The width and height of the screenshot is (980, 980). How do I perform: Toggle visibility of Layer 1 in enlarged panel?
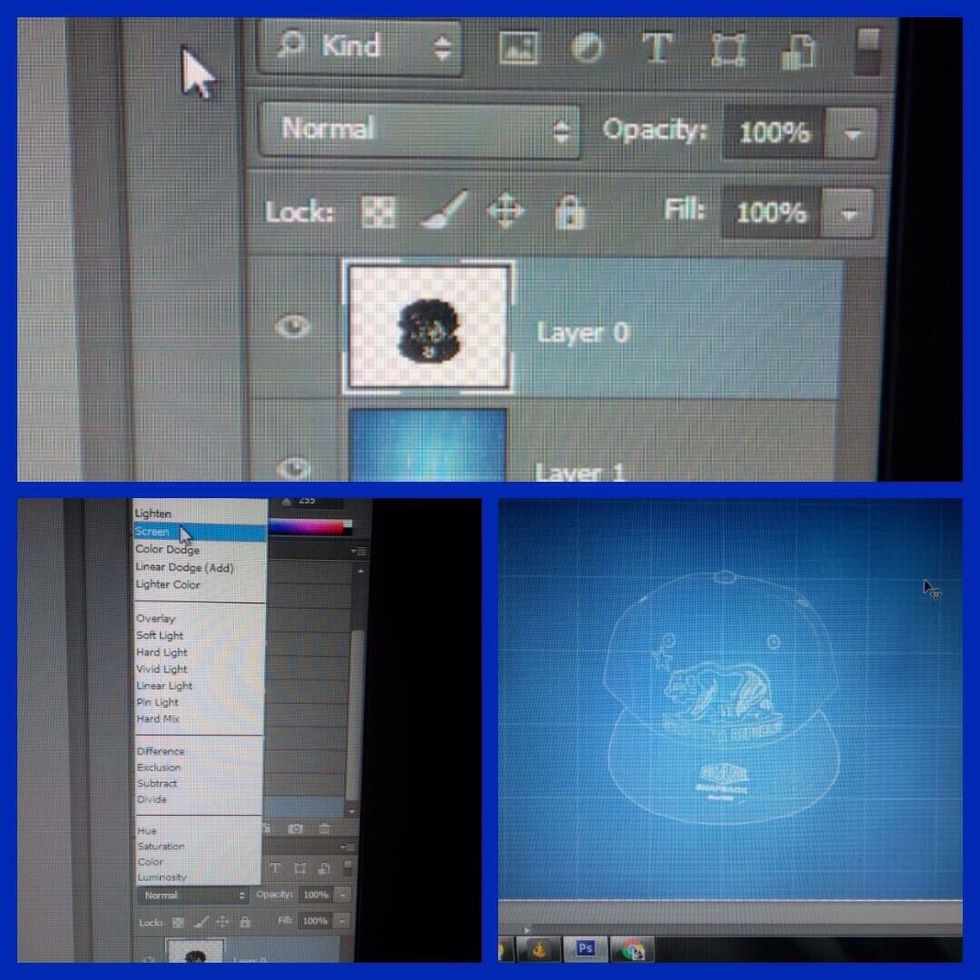coord(292,466)
